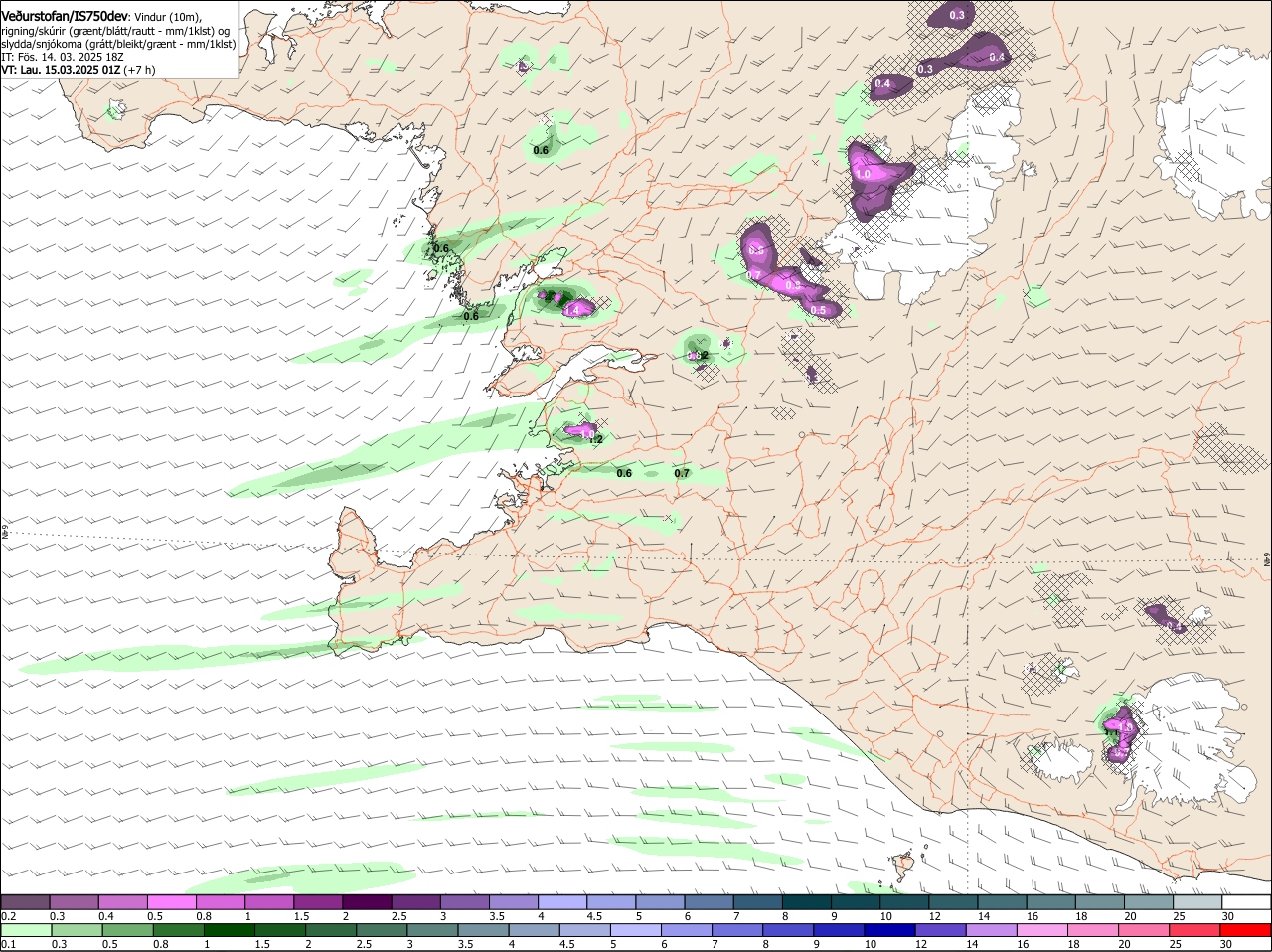This screenshot has width=1272, height=952.
Task: Click the 'rigning/skúrir' legend description line
Action: 114,31
